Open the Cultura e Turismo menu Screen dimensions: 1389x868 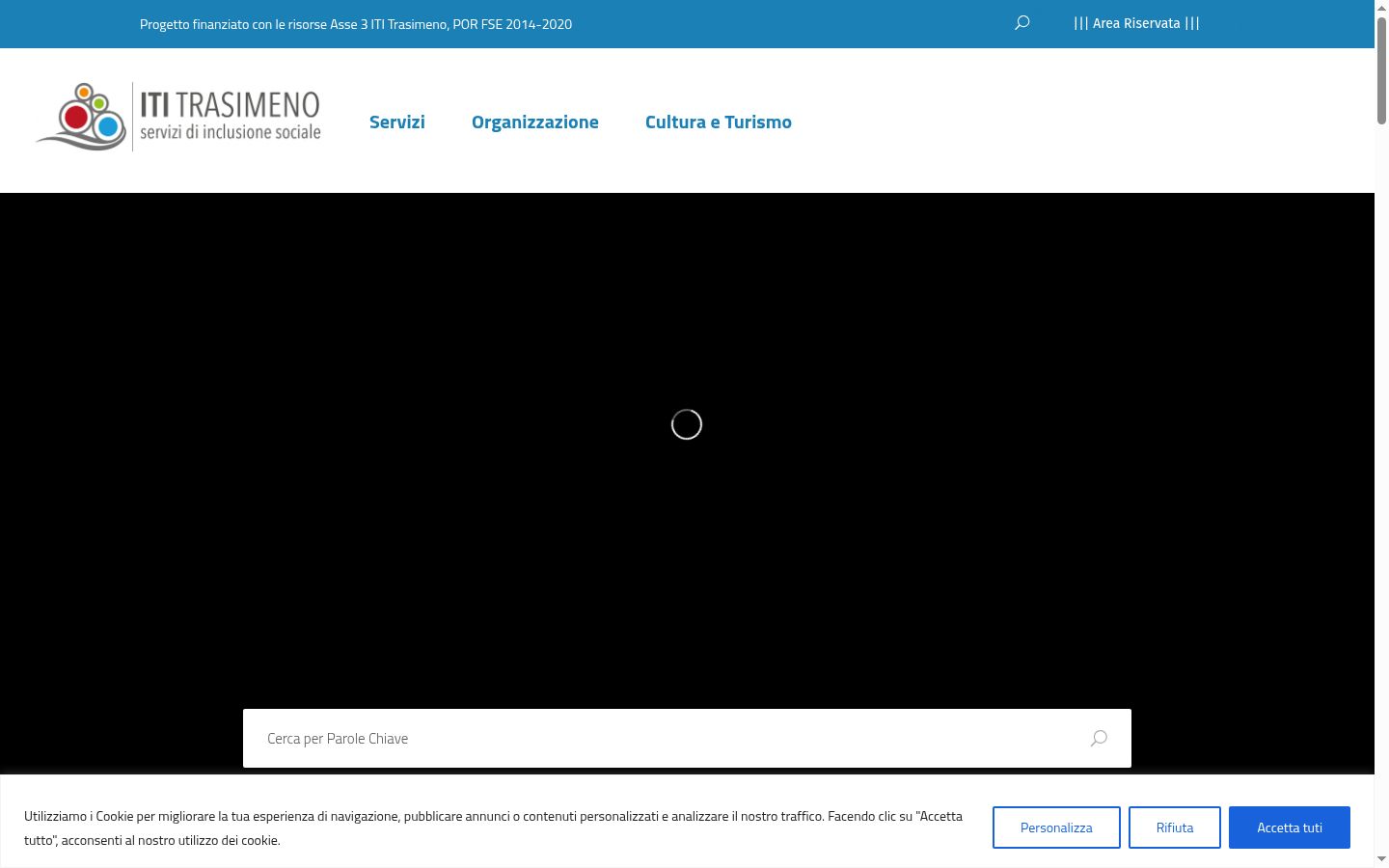point(719,122)
